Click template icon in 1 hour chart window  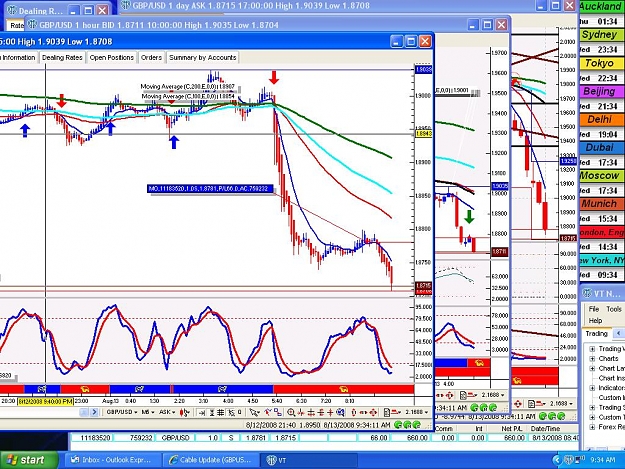(463, 395)
